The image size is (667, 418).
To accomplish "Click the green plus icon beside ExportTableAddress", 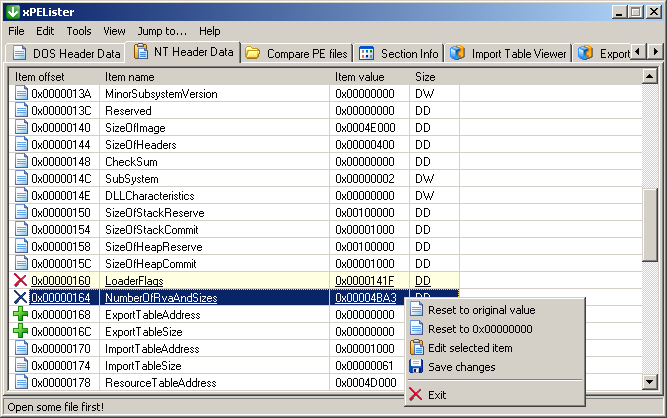I will coord(20,315).
